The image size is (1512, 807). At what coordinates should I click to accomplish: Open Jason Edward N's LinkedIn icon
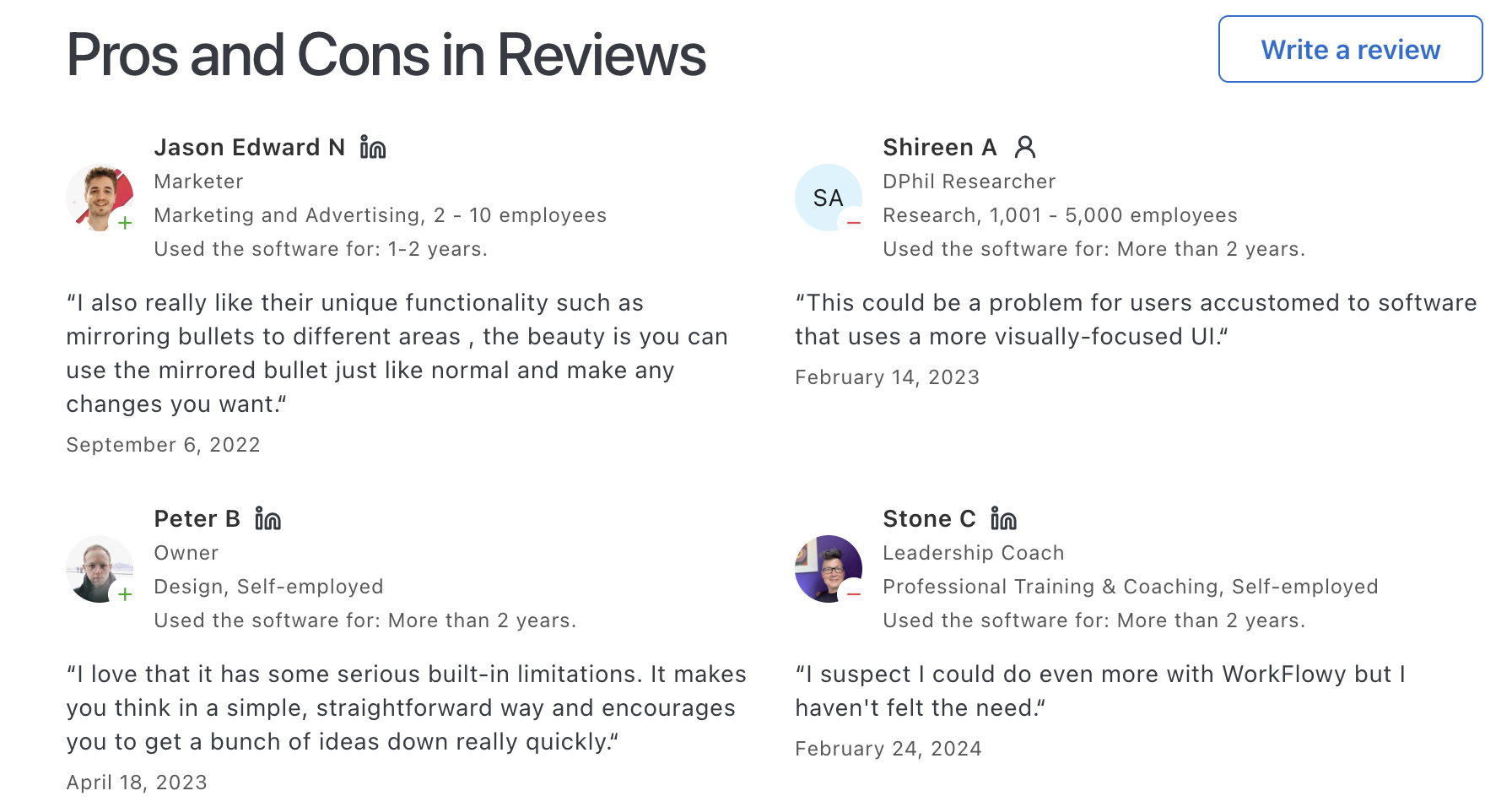click(371, 146)
